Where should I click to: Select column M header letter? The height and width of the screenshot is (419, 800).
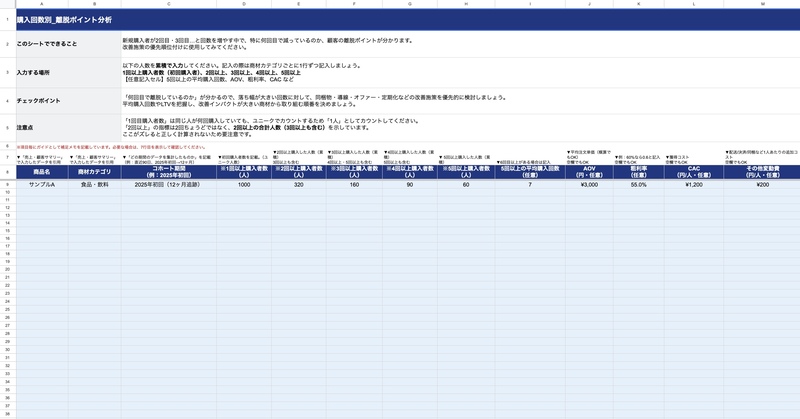pyautogui.click(x=763, y=4)
